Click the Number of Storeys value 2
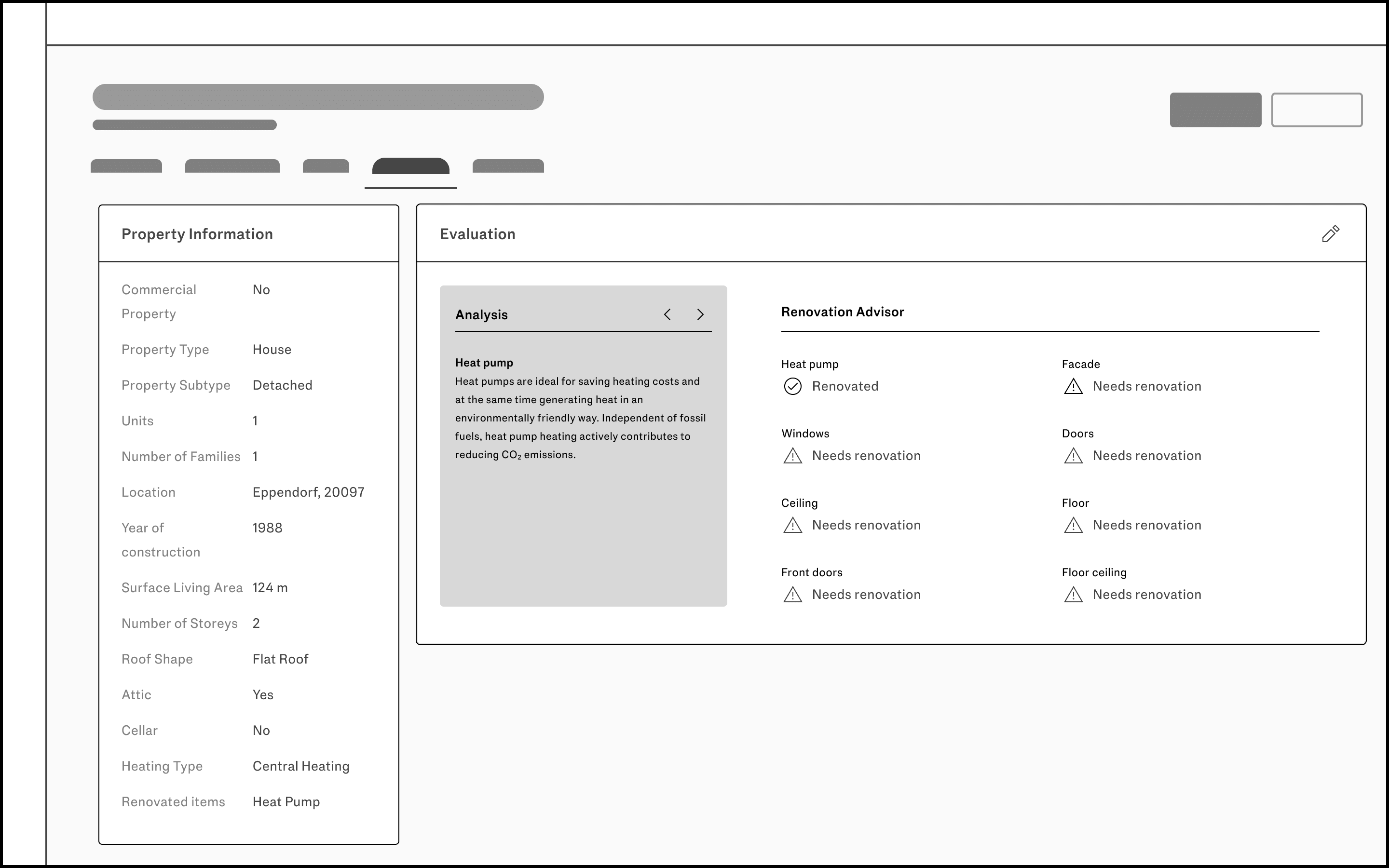This screenshot has height=868, width=1389. (256, 624)
